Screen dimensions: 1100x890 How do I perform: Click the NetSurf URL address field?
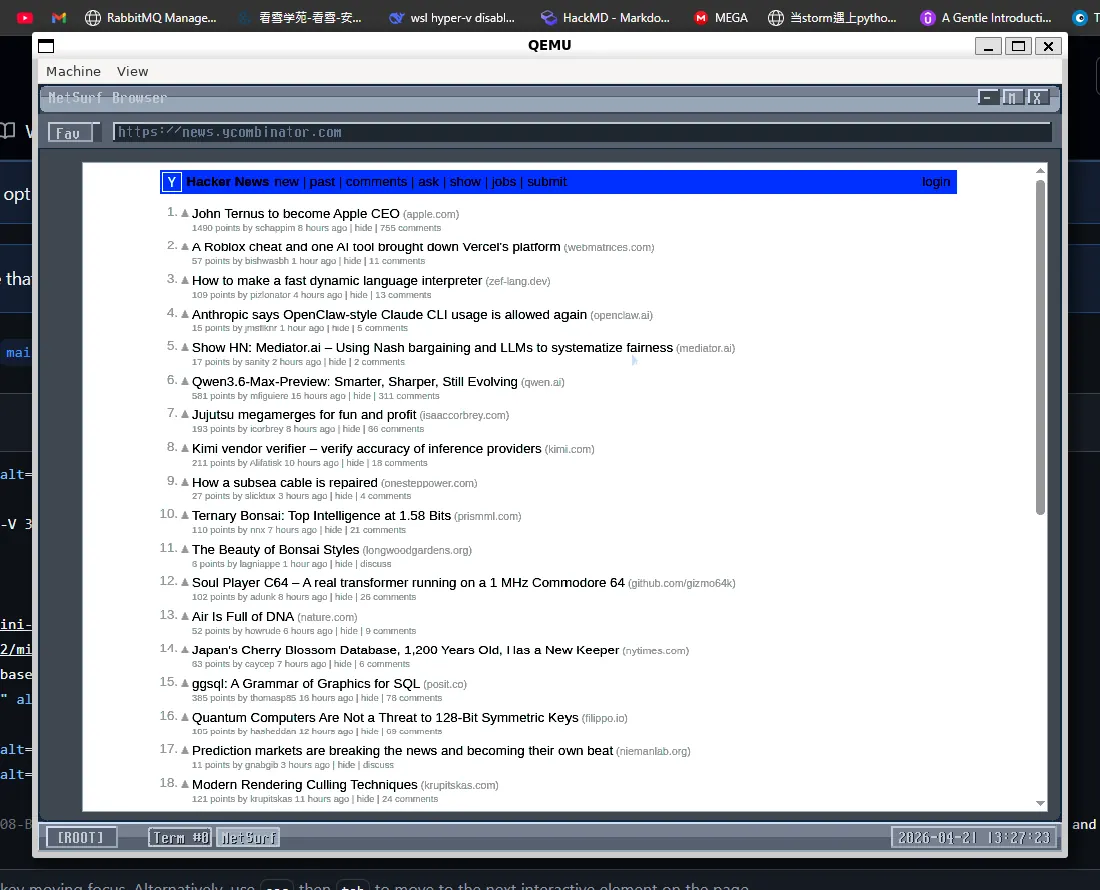(582, 132)
